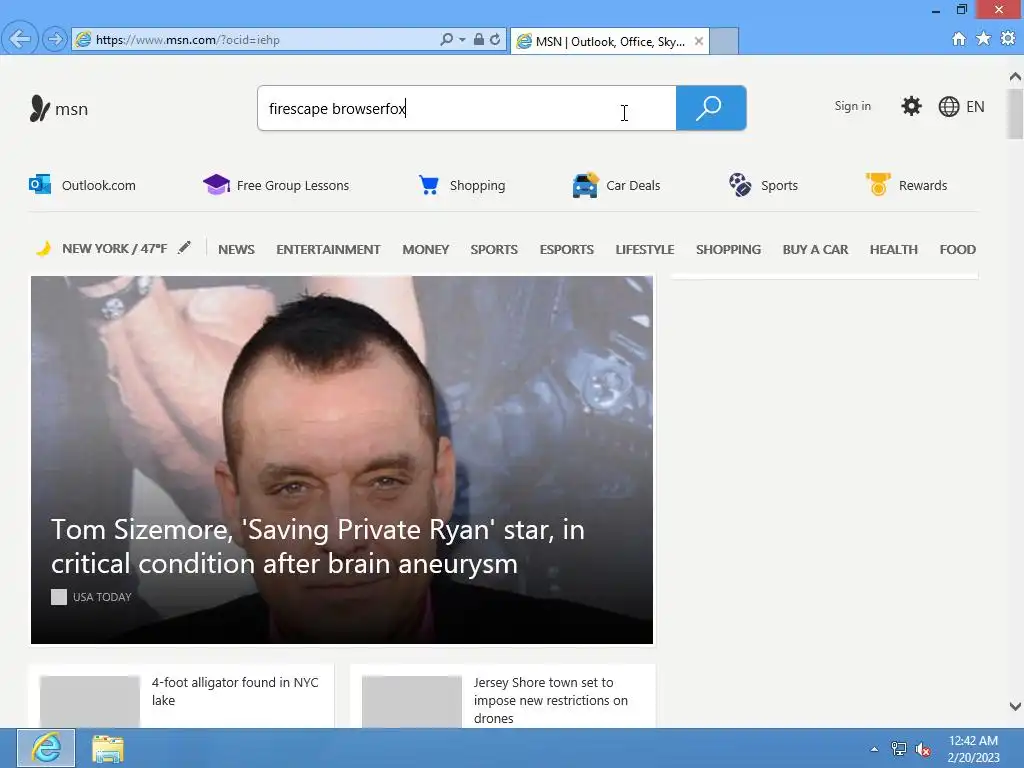Open the taskbar clock showing 12:42 AM
Screen dimensions: 1024x768
point(973,749)
